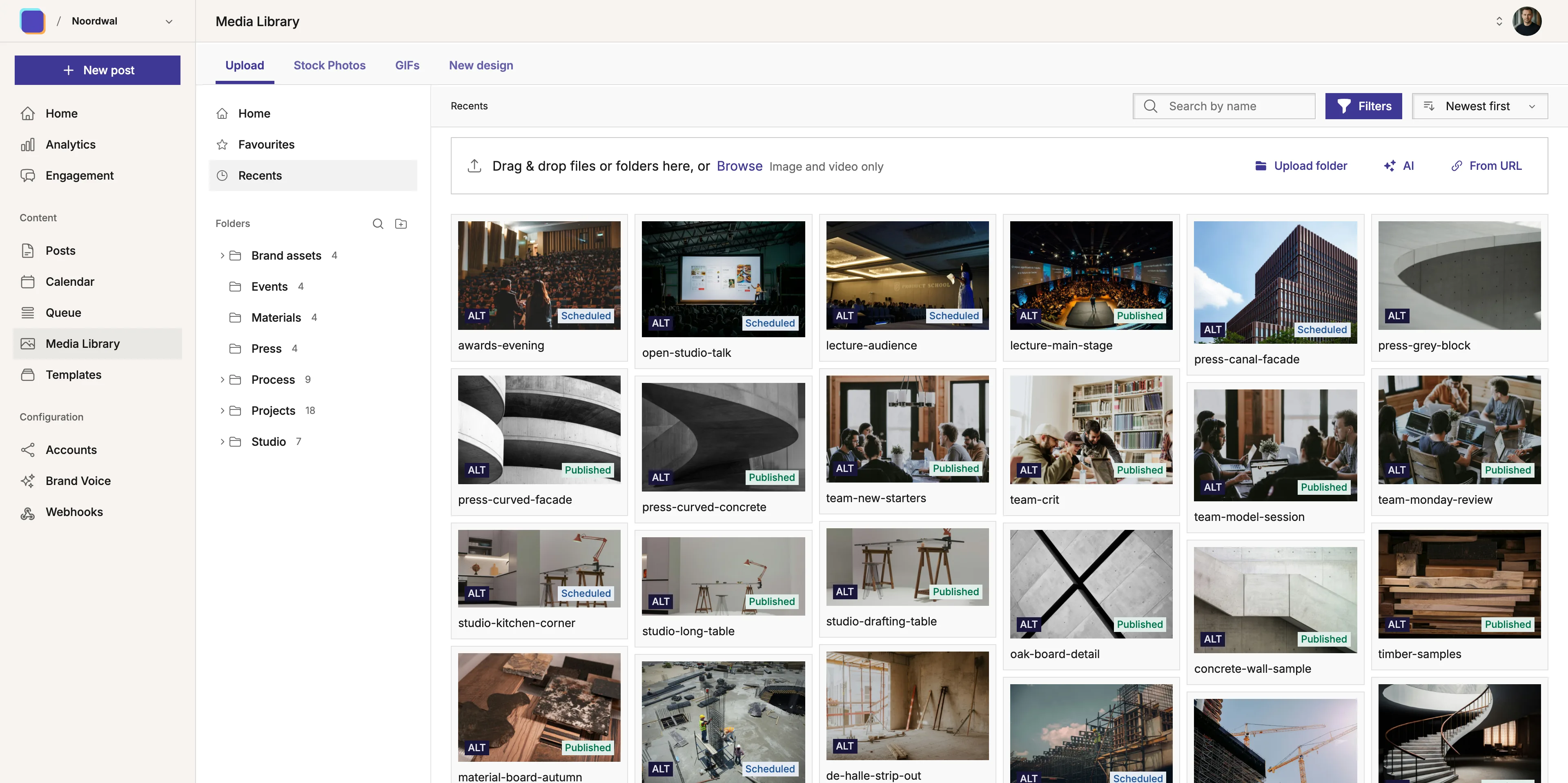This screenshot has width=1568, height=783.
Task: Open the Posts document icon
Action: tap(27, 250)
